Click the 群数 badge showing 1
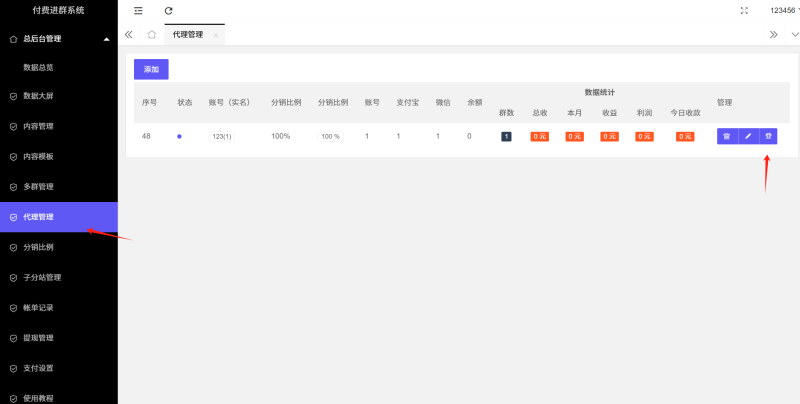The height and width of the screenshot is (404, 800). click(506, 136)
